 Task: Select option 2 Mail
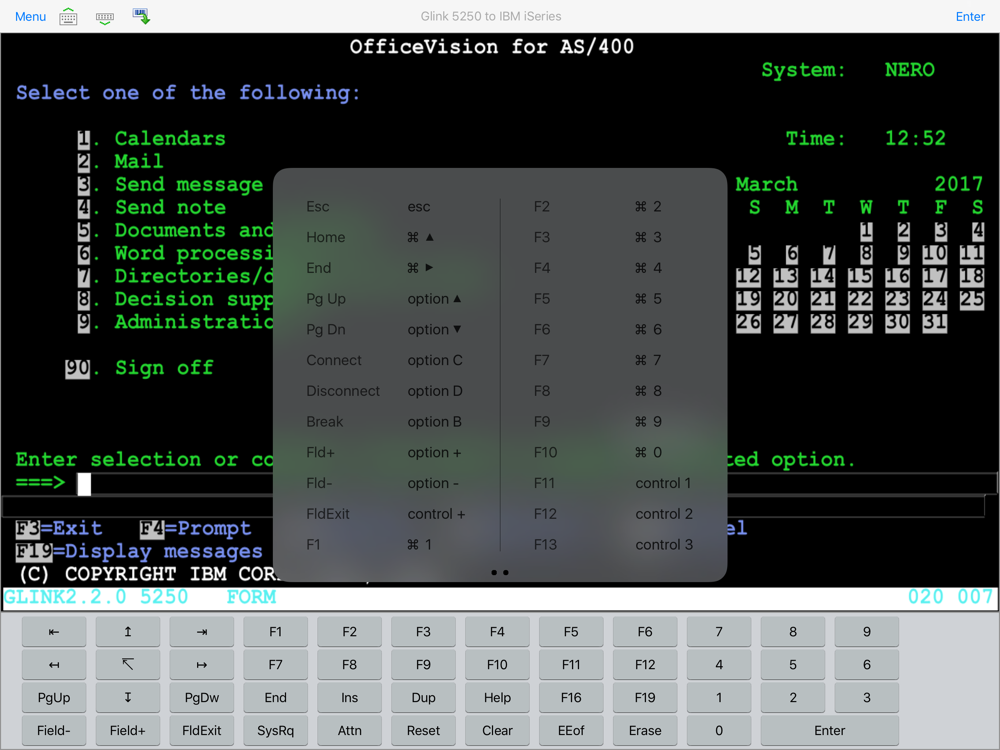click(x=120, y=161)
